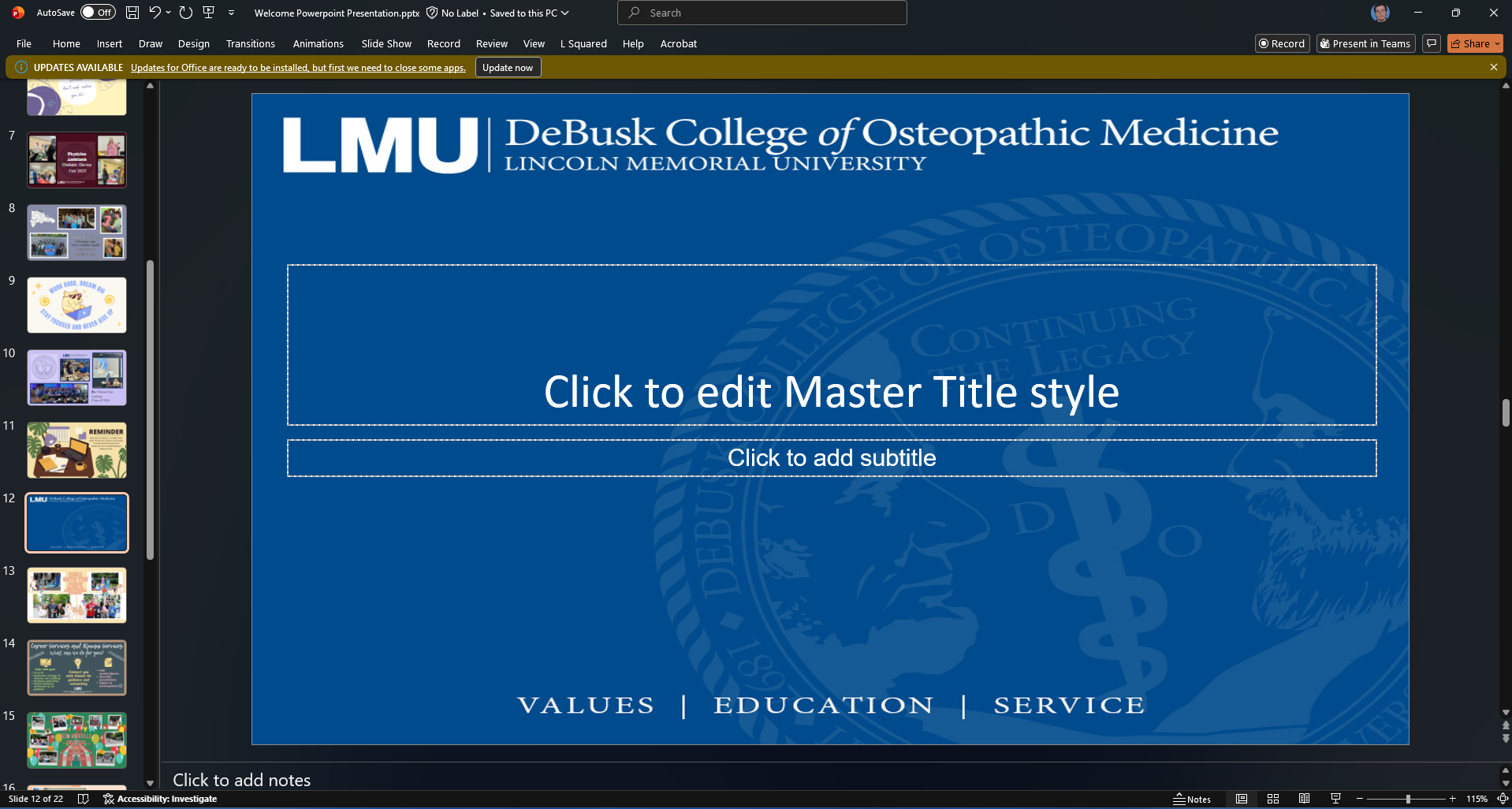Image resolution: width=1512 pixels, height=809 pixels.
Task: Open the Comments pane icon
Action: click(1432, 43)
